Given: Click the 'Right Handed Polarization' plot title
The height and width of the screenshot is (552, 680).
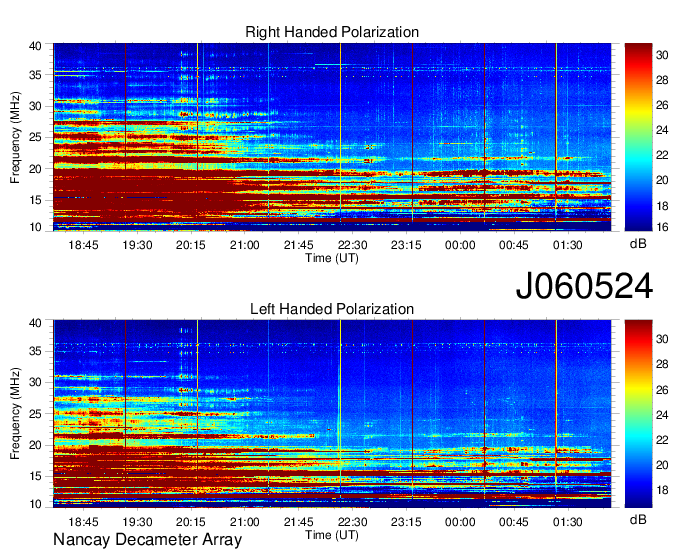Looking at the screenshot, I should coord(332,32).
